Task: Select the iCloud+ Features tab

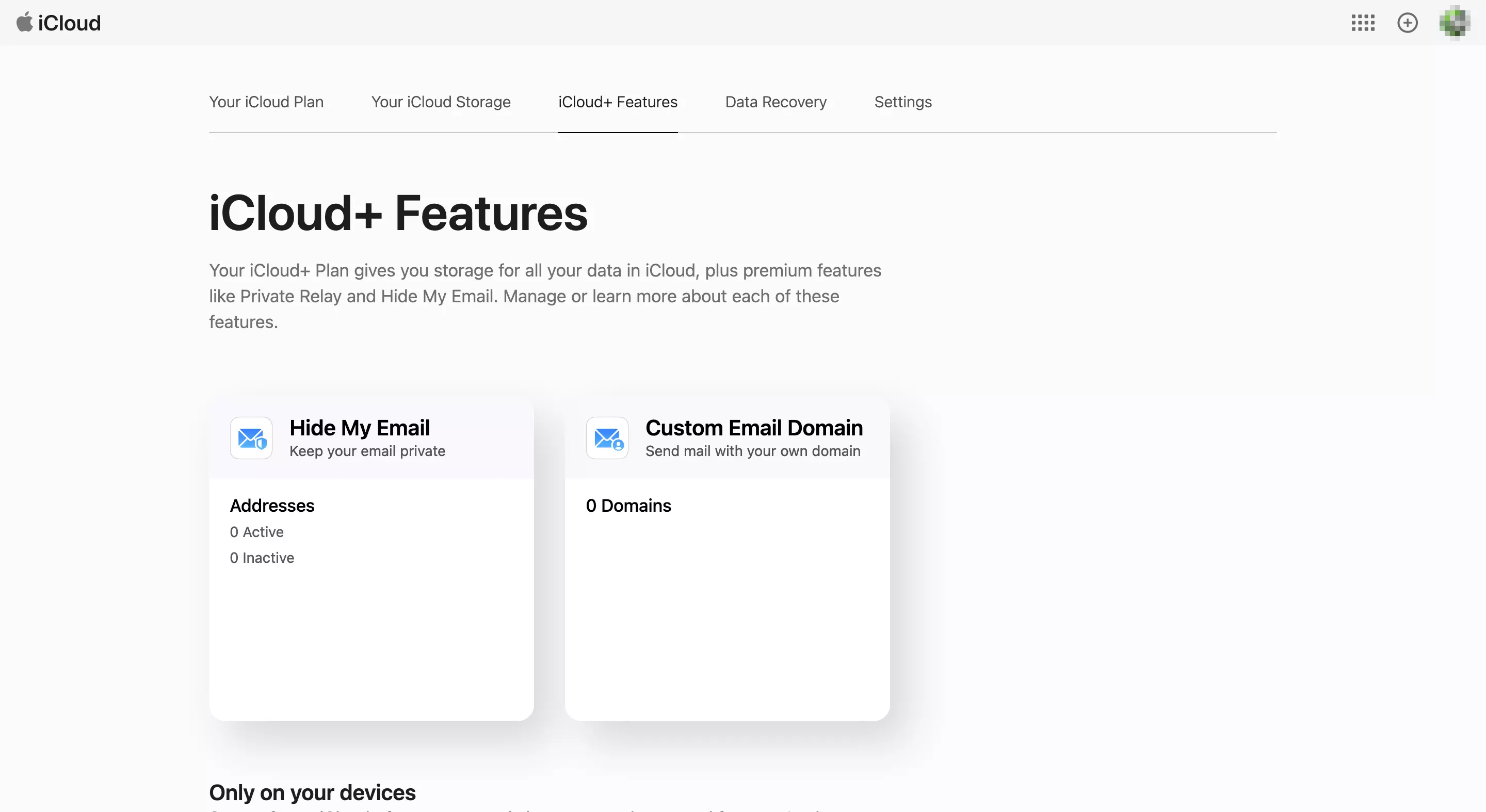Action: (x=618, y=101)
